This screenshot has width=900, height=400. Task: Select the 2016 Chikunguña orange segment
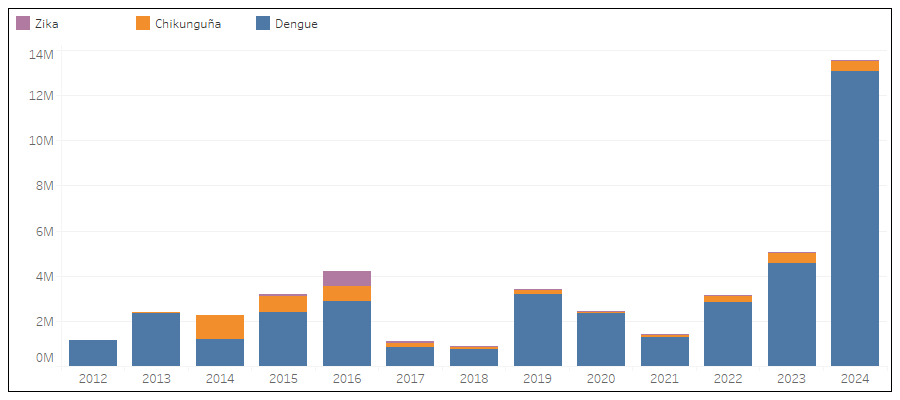[347, 293]
